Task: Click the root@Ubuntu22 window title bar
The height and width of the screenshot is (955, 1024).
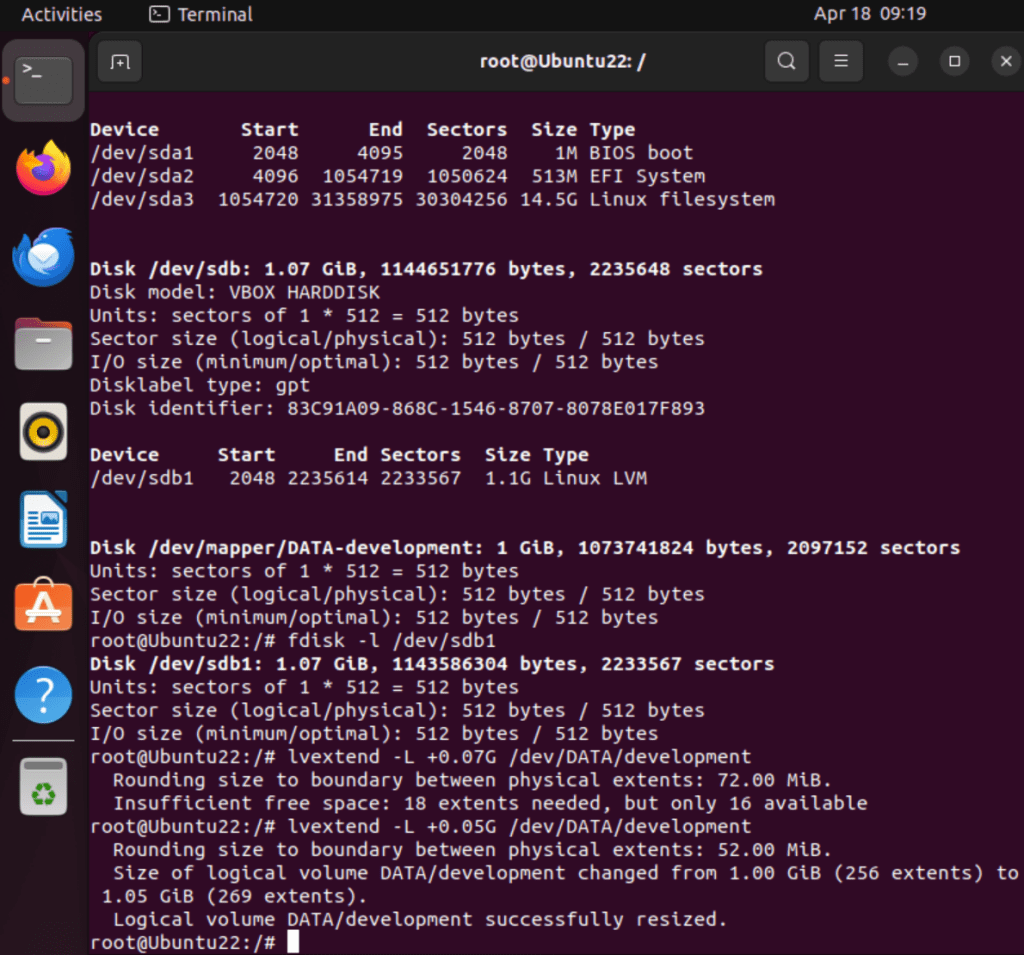Action: point(562,62)
